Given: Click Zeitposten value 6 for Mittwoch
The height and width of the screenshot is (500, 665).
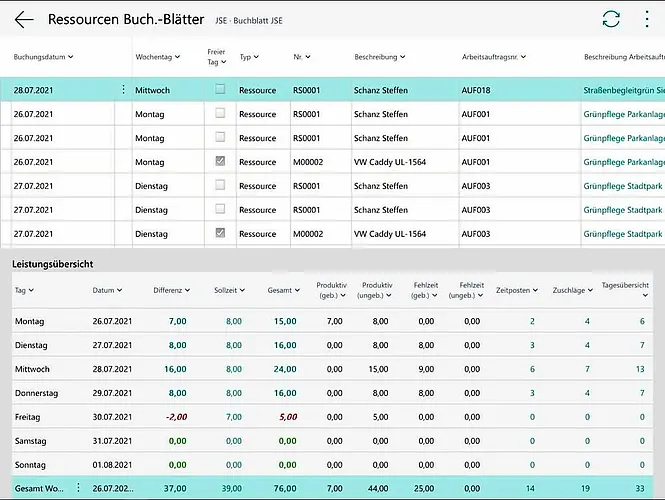Looking at the screenshot, I should click(x=531, y=368).
